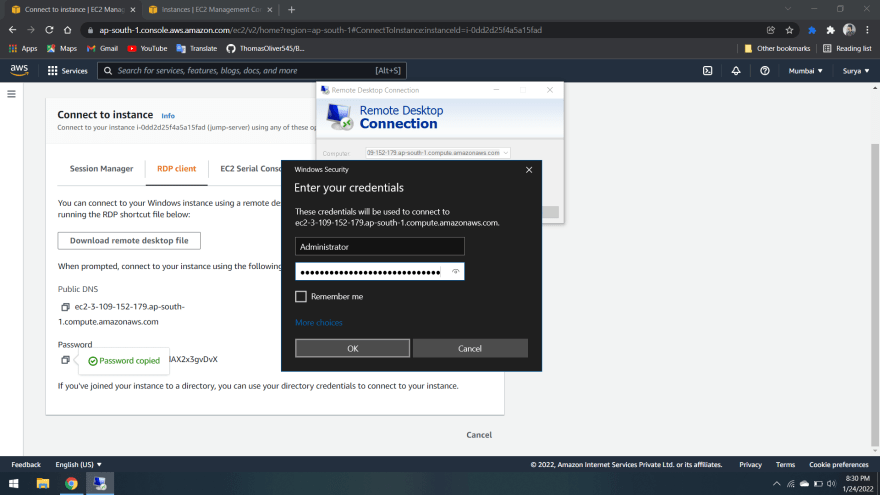The width and height of the screenshot is (880, 495).
Task: Open the Reading list
Action: (847, 48)
